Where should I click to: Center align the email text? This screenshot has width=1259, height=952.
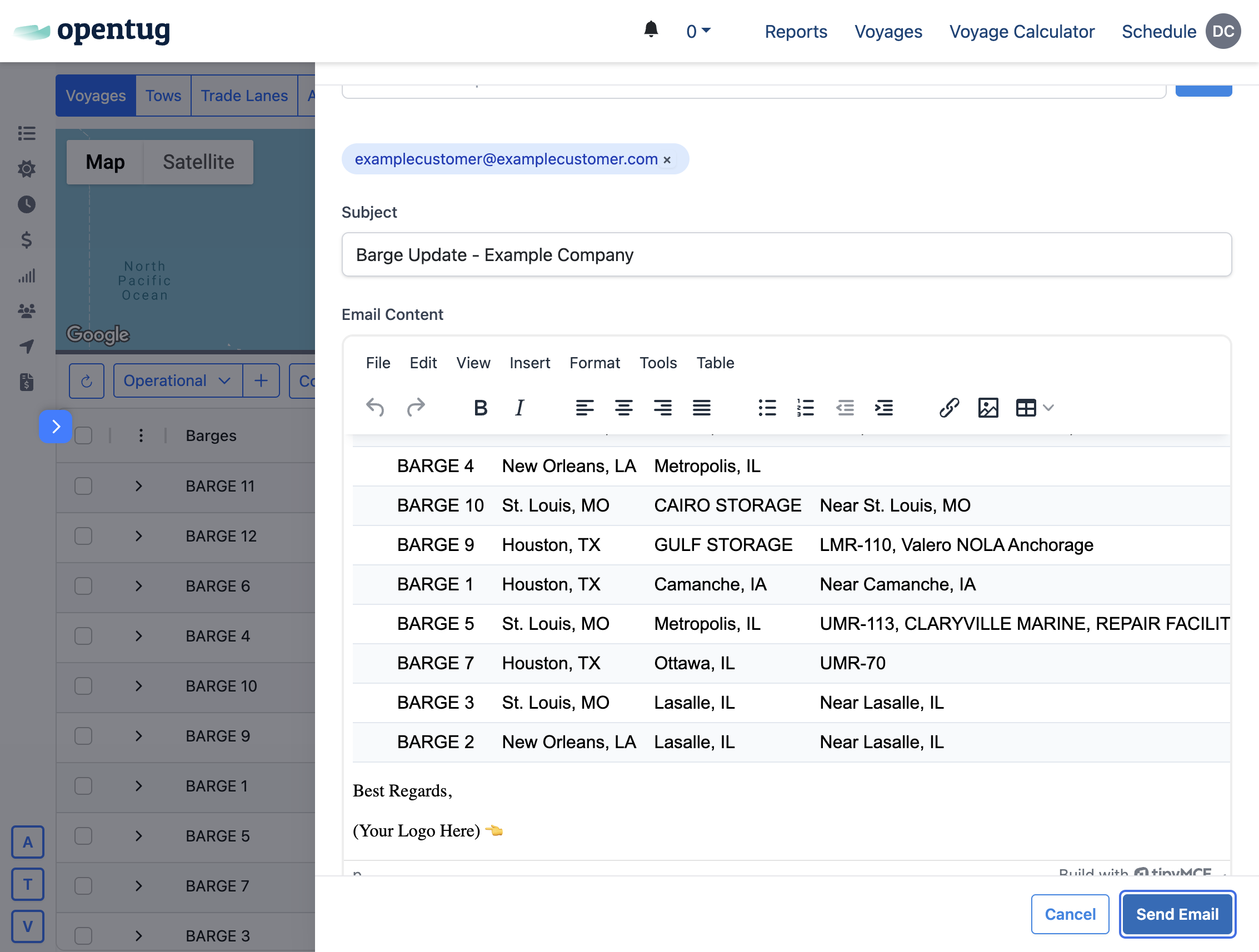point(623,408)
